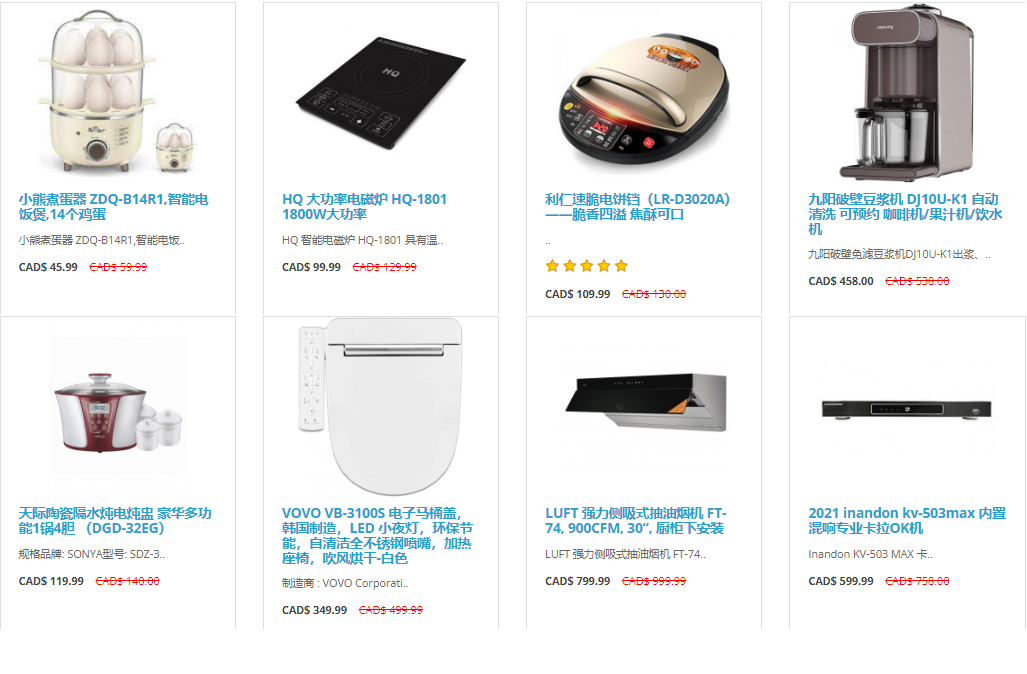Open the inandon karaoke machine image
Screen dimensions: 1027x674
(908, 410)
